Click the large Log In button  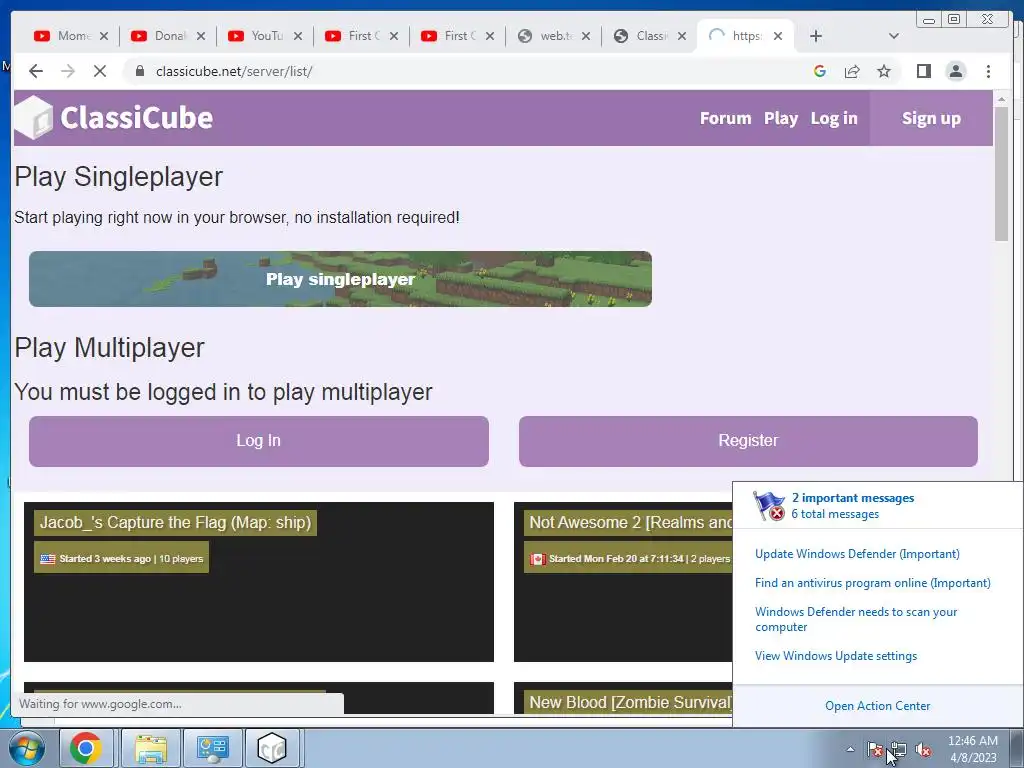(x=259, y=441)
